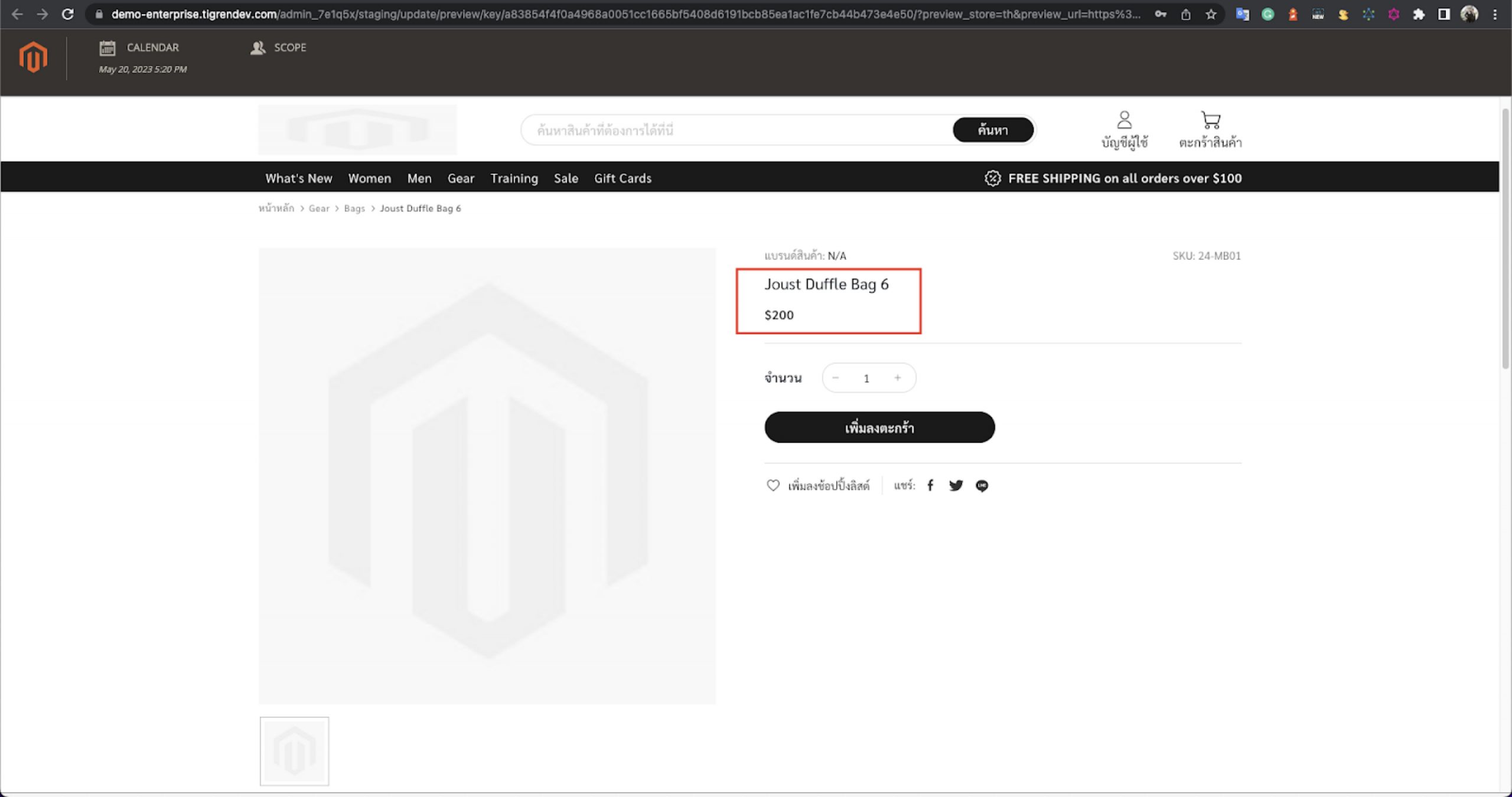The image size is (1512, 797).
Task: Click เพิ่มลงตะกร้า add to cart button
Action: [x=879, y=427]
